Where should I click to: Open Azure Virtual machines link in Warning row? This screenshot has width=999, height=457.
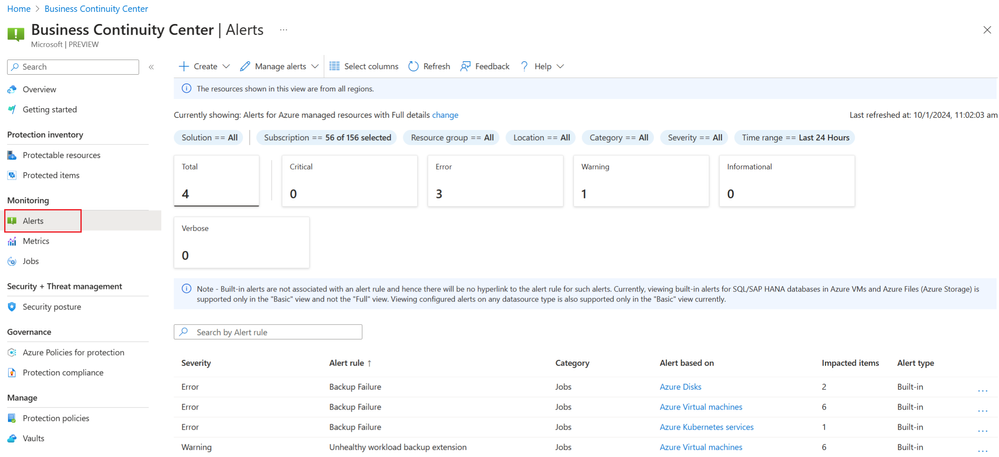pos(701,447)
